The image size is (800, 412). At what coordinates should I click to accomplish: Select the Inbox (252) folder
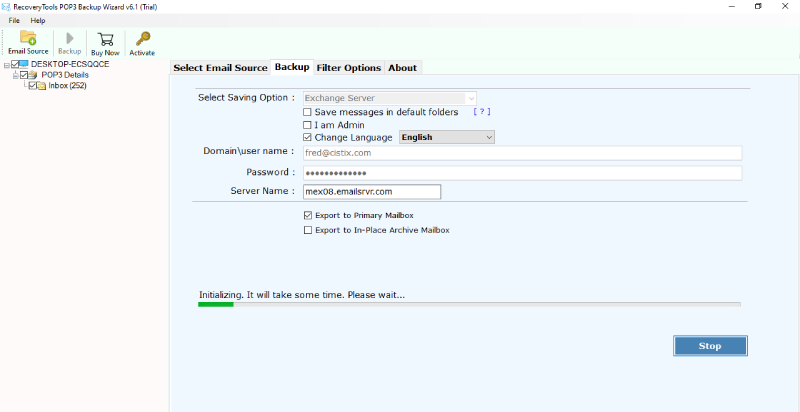click(x=67, y=86)
